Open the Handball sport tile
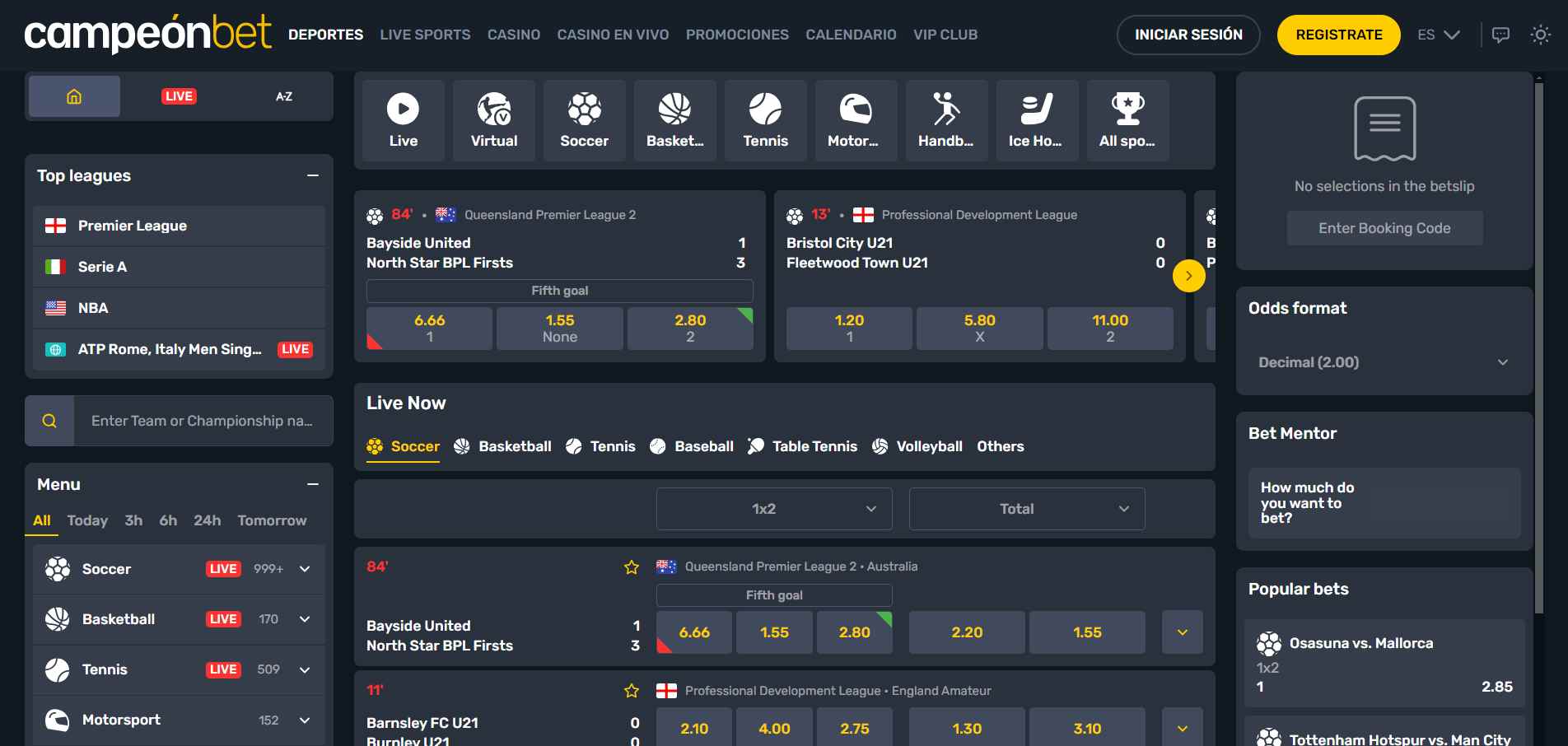This screenshot has width=1568, height=746. pos(947,120)
